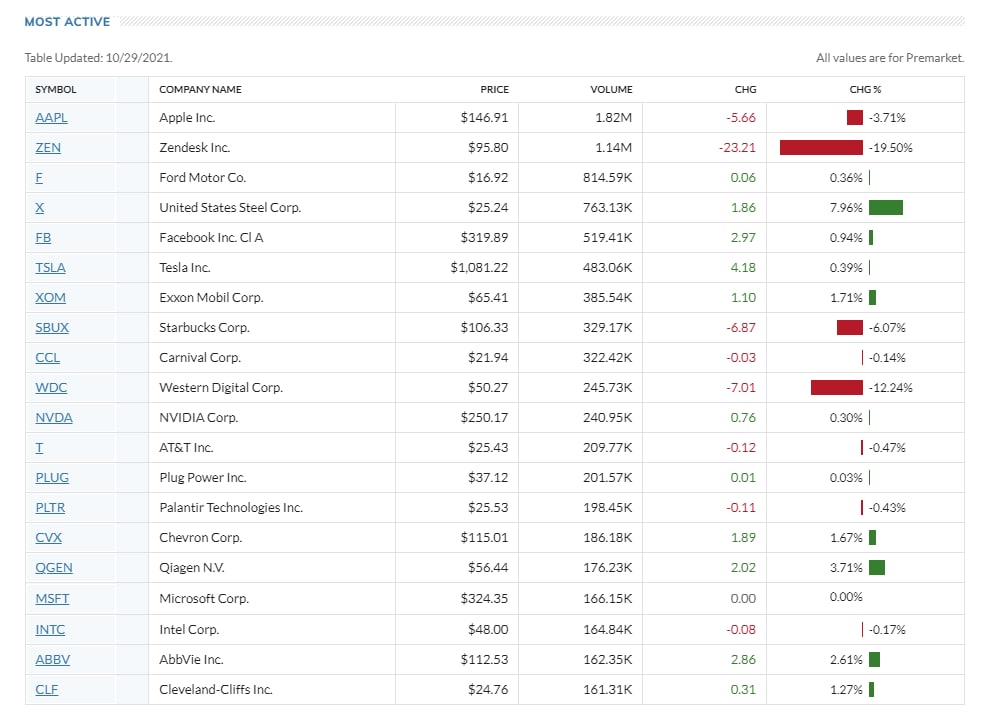Select the Tesla Inc. name cell

272,268
